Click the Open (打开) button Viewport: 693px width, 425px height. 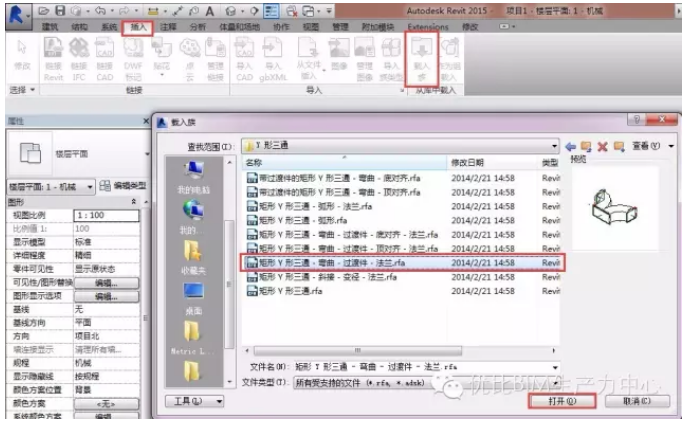(x=562, y=401)
